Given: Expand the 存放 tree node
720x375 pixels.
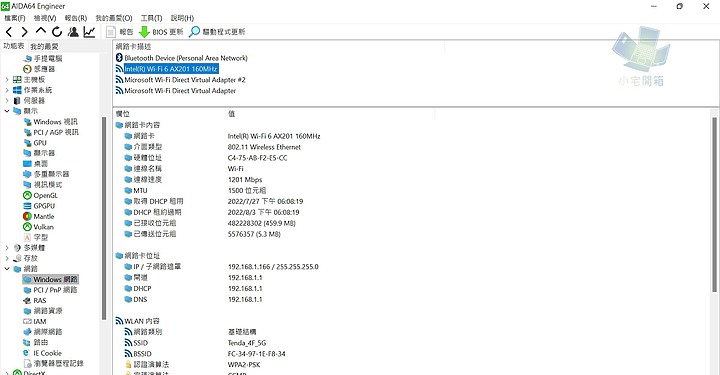Looking at the screenshot, I should (7, 258).
